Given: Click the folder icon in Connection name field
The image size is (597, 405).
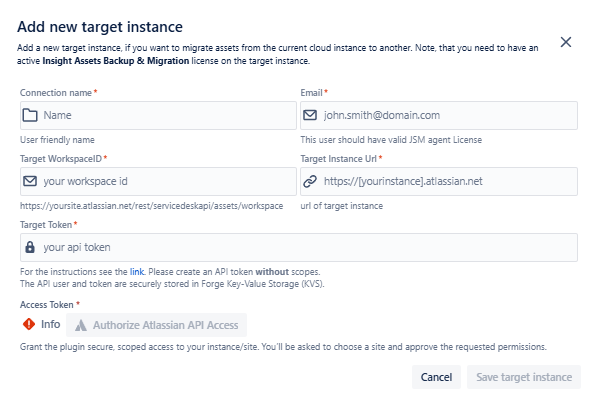Looking at the screenshot, I should pyautogui.click(x=30, y=115).
